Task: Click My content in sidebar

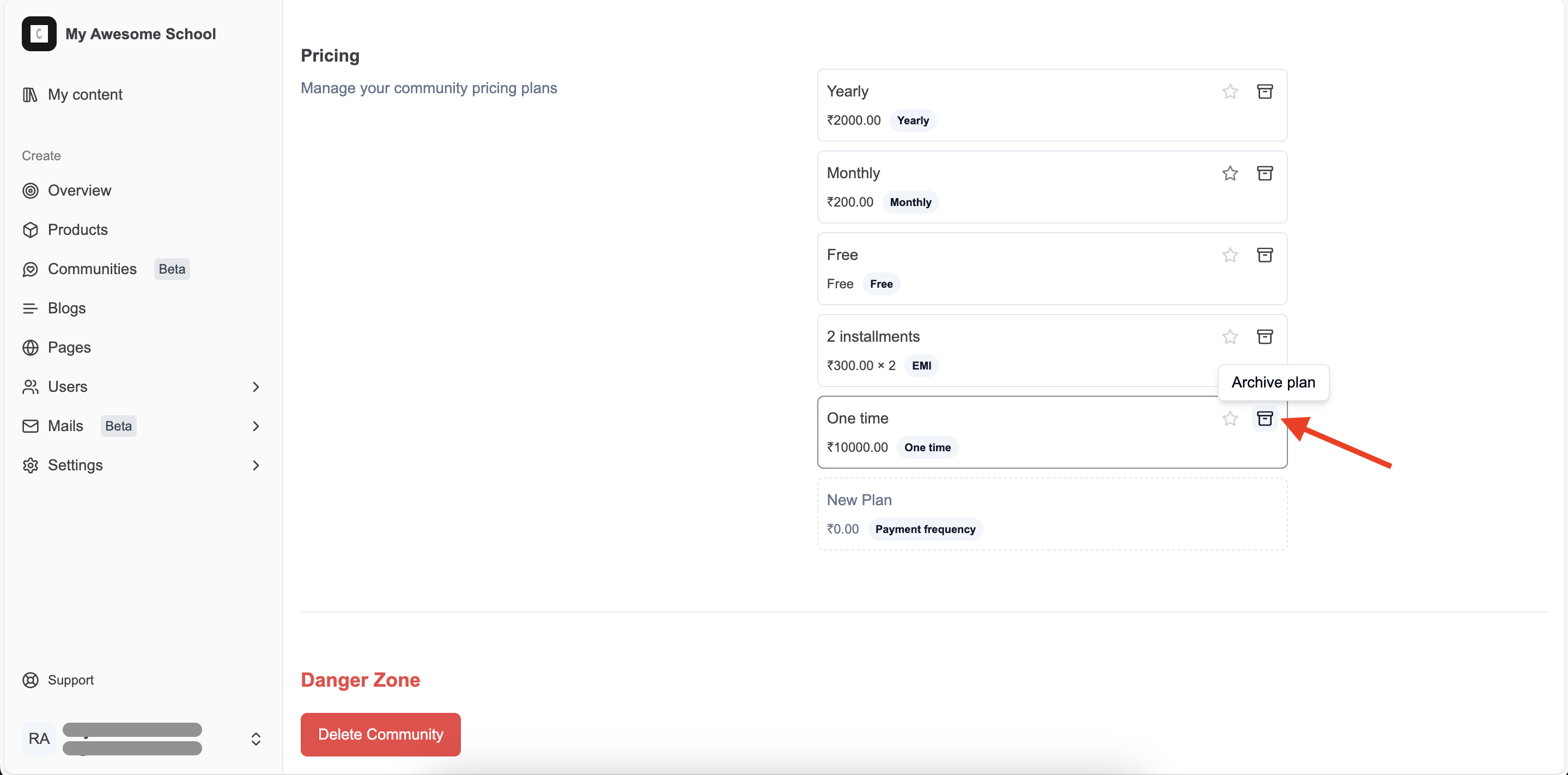Action: (85, 94)
